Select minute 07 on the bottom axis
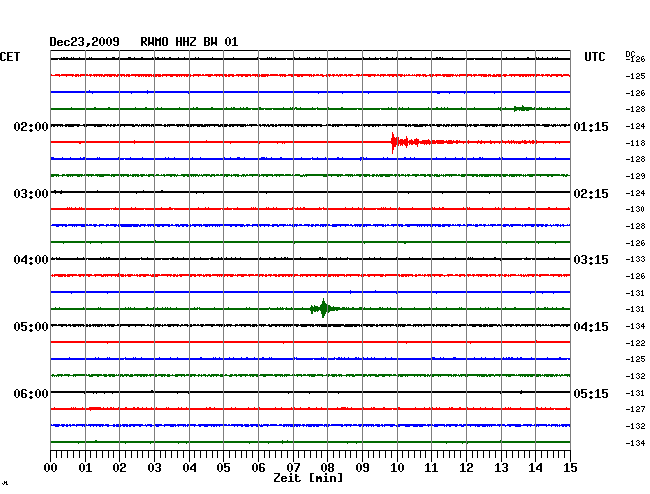The width and height of the screenshot is (650, 494). coord(293,468)
